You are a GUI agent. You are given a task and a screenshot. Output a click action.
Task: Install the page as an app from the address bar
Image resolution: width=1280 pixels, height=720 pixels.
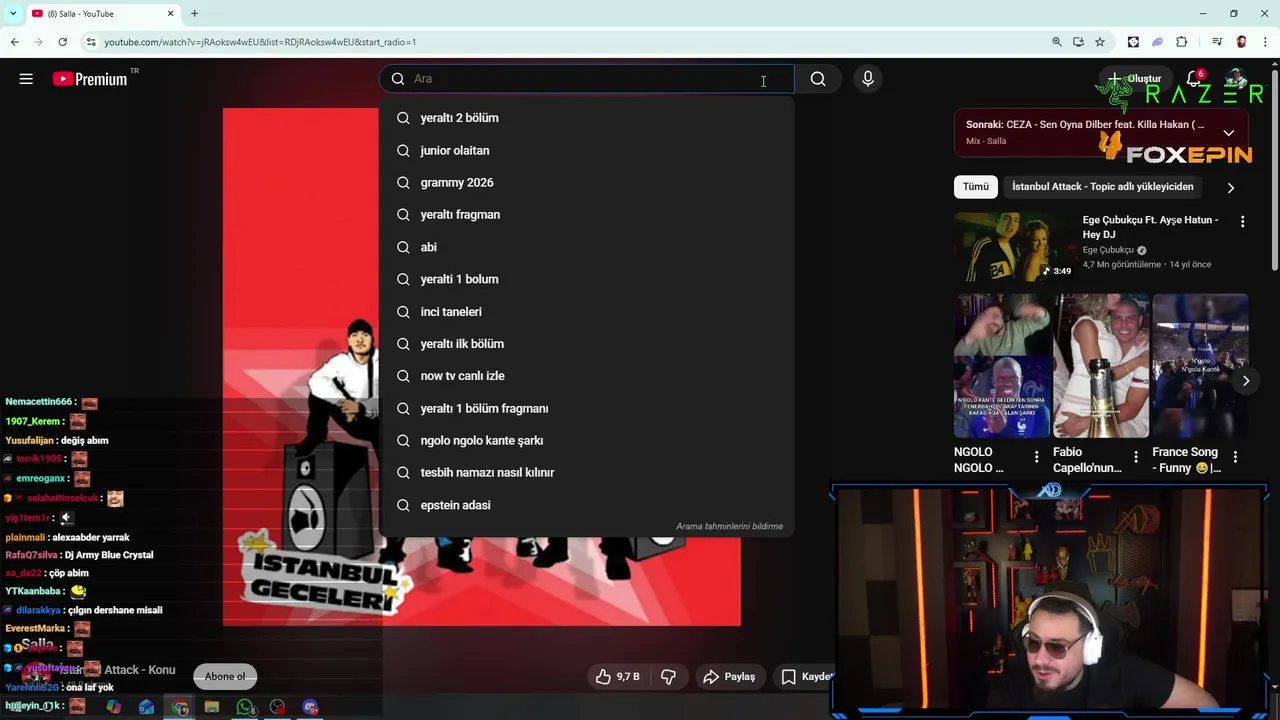tap(1078, 42)
